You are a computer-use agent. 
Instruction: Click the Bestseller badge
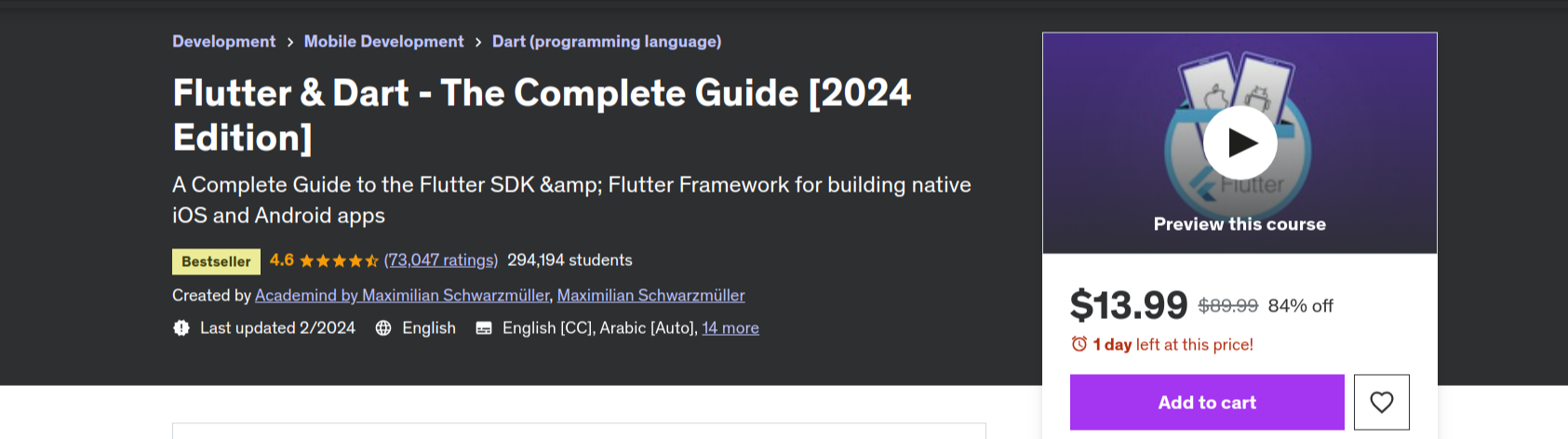coord(216,261)
